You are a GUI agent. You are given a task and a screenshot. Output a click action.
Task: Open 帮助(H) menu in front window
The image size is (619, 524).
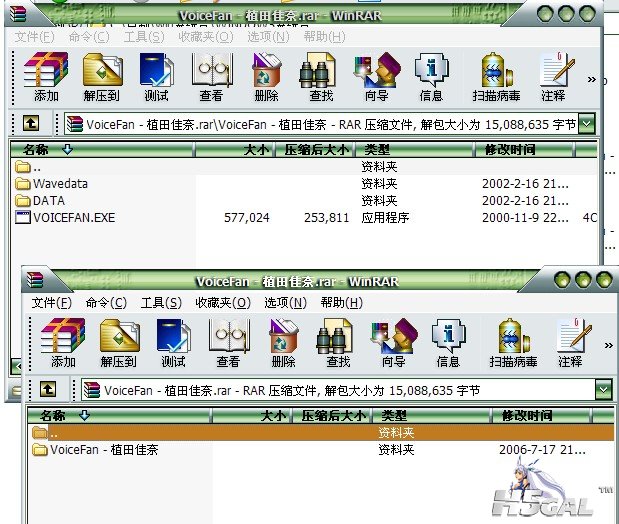341,303
